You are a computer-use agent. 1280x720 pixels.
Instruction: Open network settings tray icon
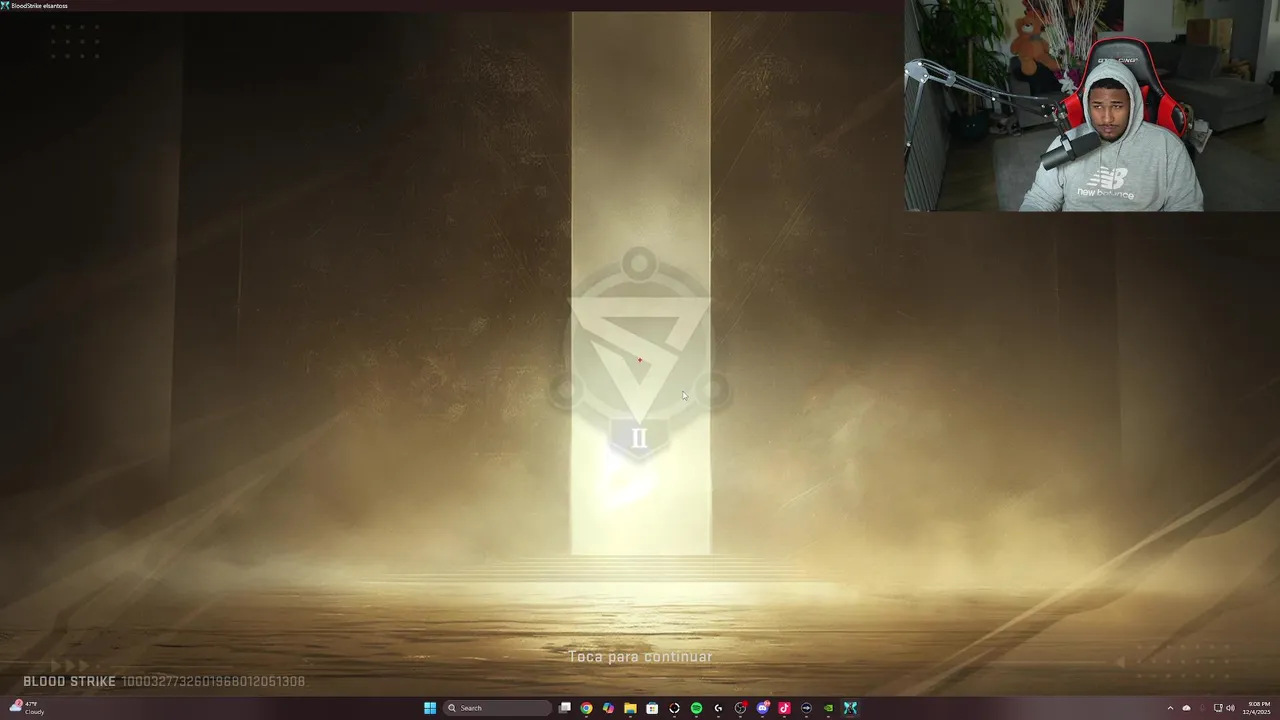click(x=1217, y=708)
